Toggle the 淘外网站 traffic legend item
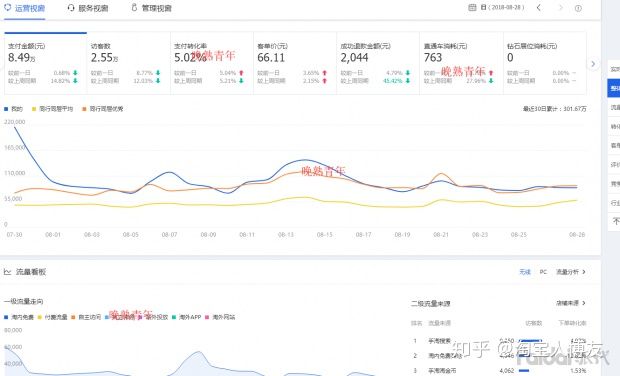 coord(220,317)
